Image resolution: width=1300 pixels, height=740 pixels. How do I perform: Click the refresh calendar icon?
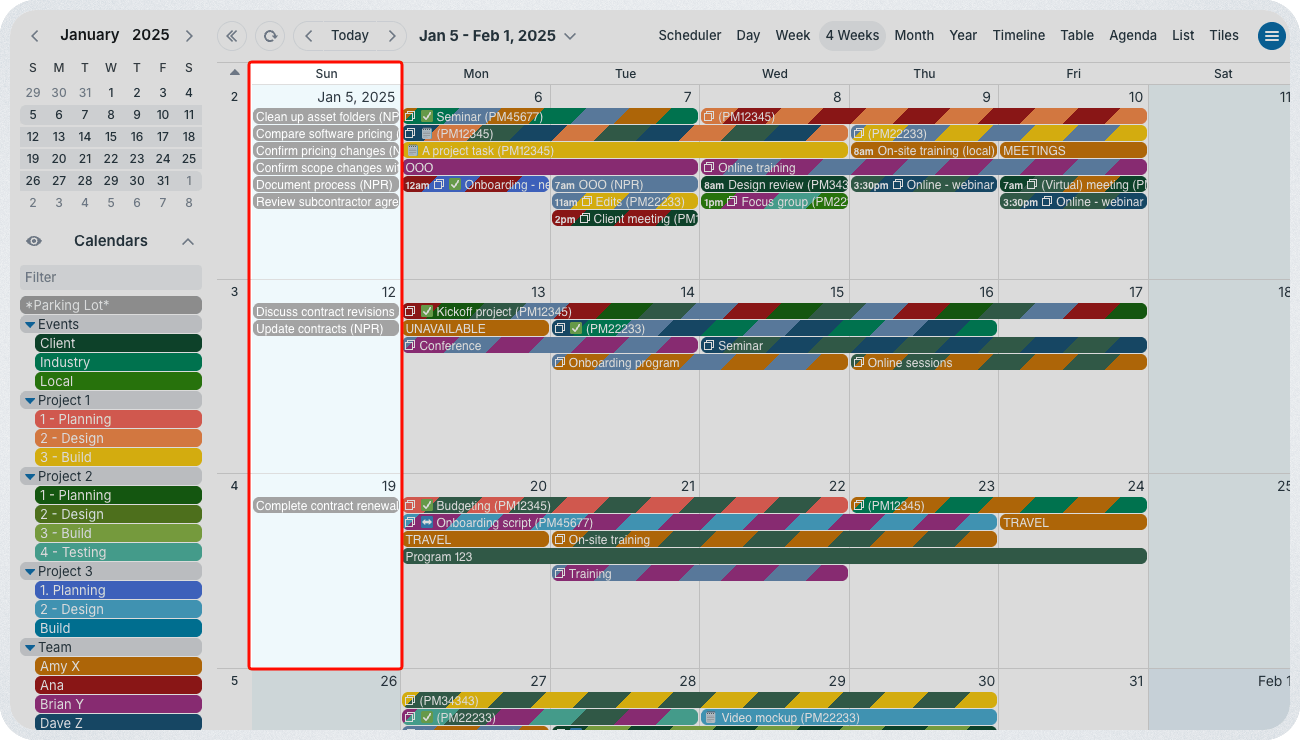point(269,36)
